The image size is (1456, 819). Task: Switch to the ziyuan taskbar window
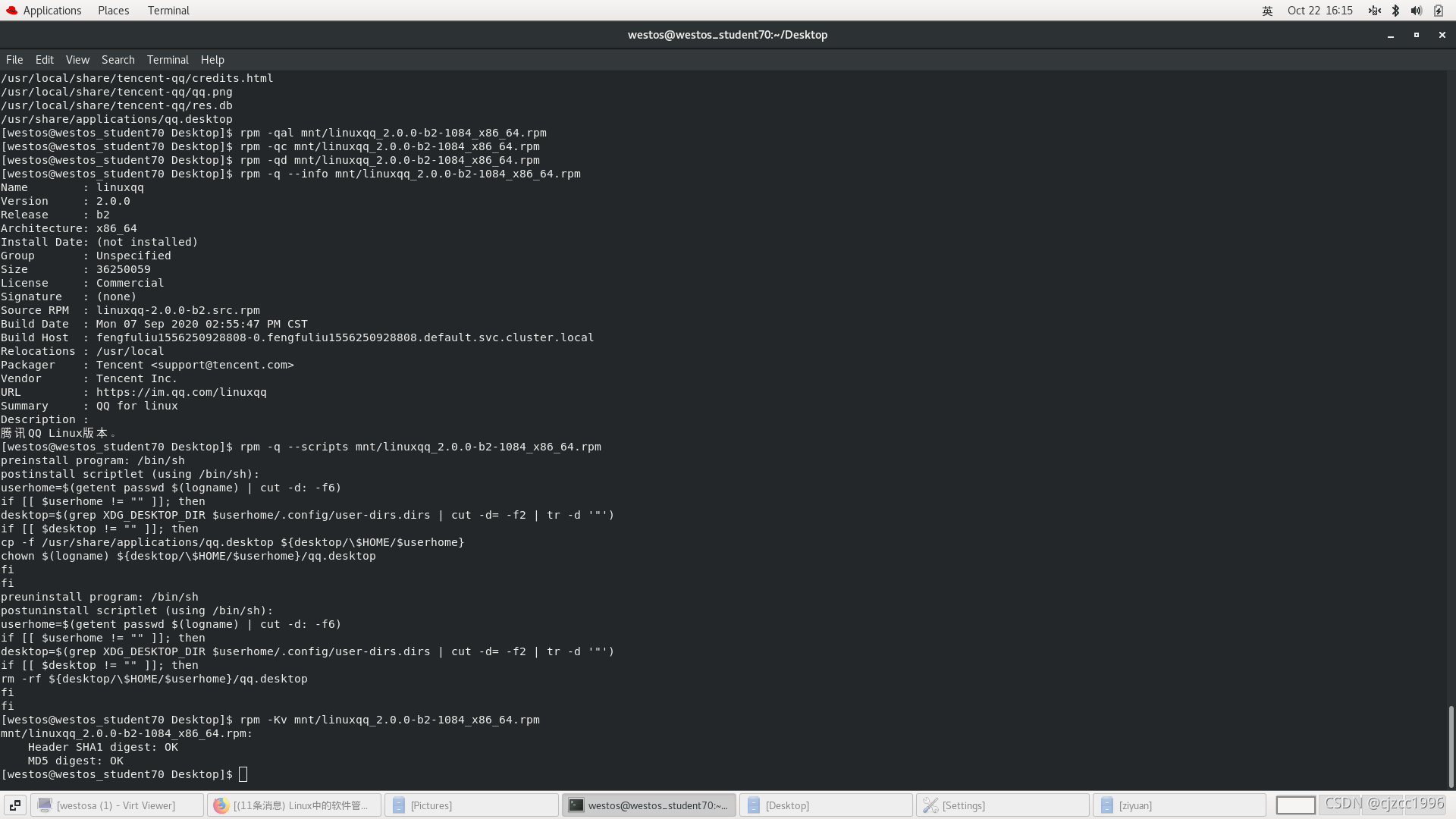point(1178,805)
